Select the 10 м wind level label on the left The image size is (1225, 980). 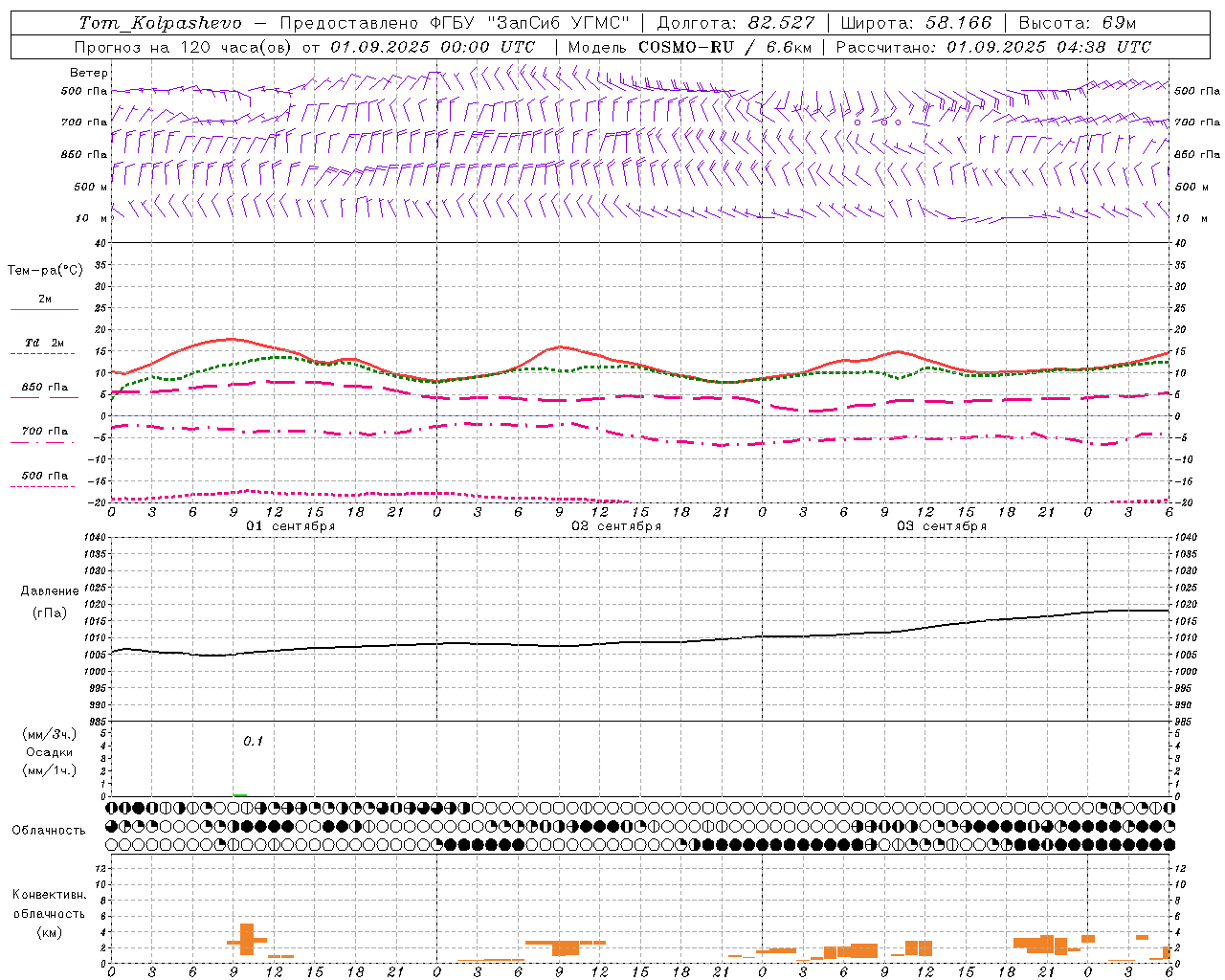click(x=92, y=218)
